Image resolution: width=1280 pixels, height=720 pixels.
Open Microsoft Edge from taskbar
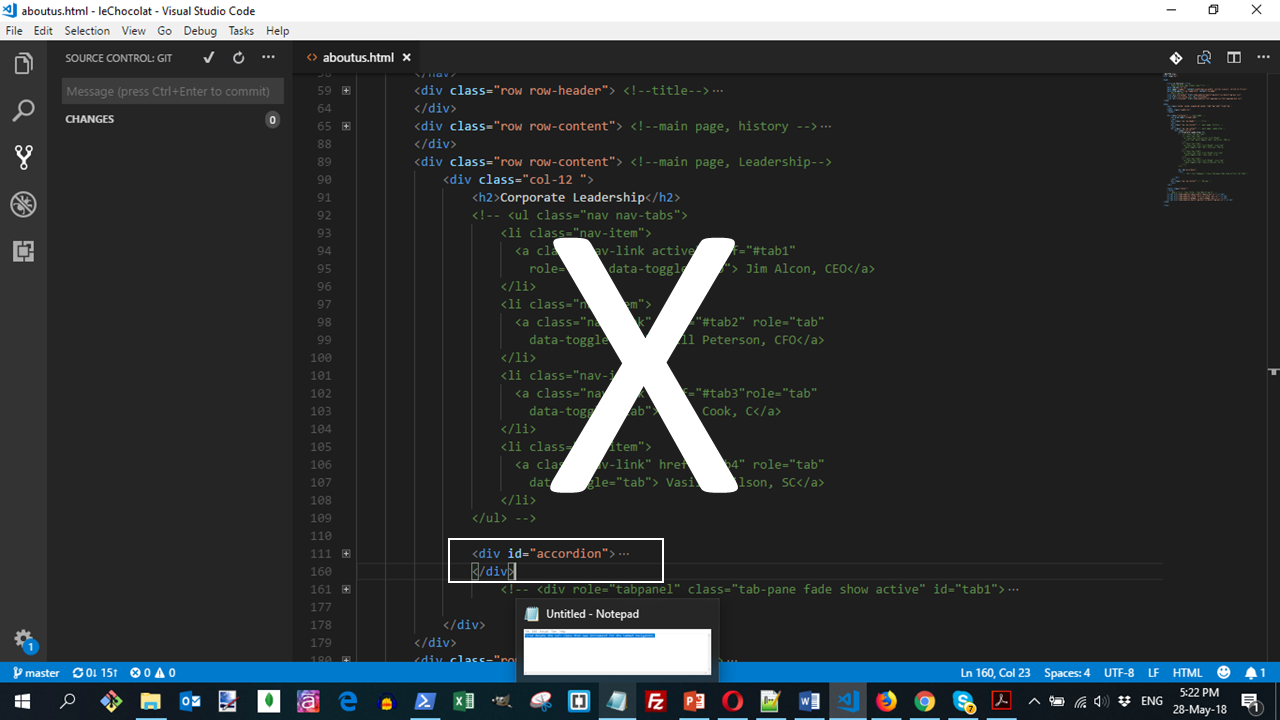tap(347, 701)
